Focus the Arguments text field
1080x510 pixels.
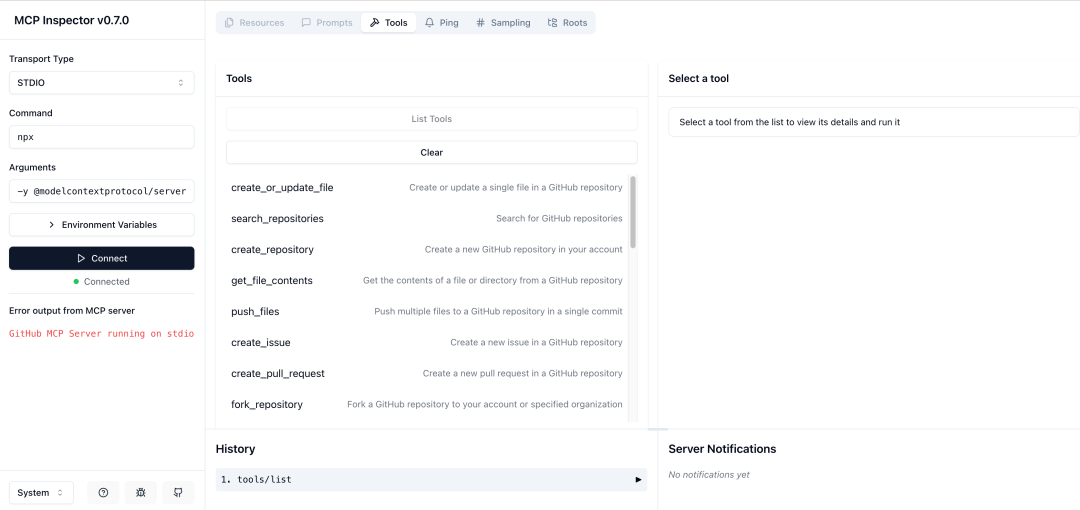tap(101, 191)
